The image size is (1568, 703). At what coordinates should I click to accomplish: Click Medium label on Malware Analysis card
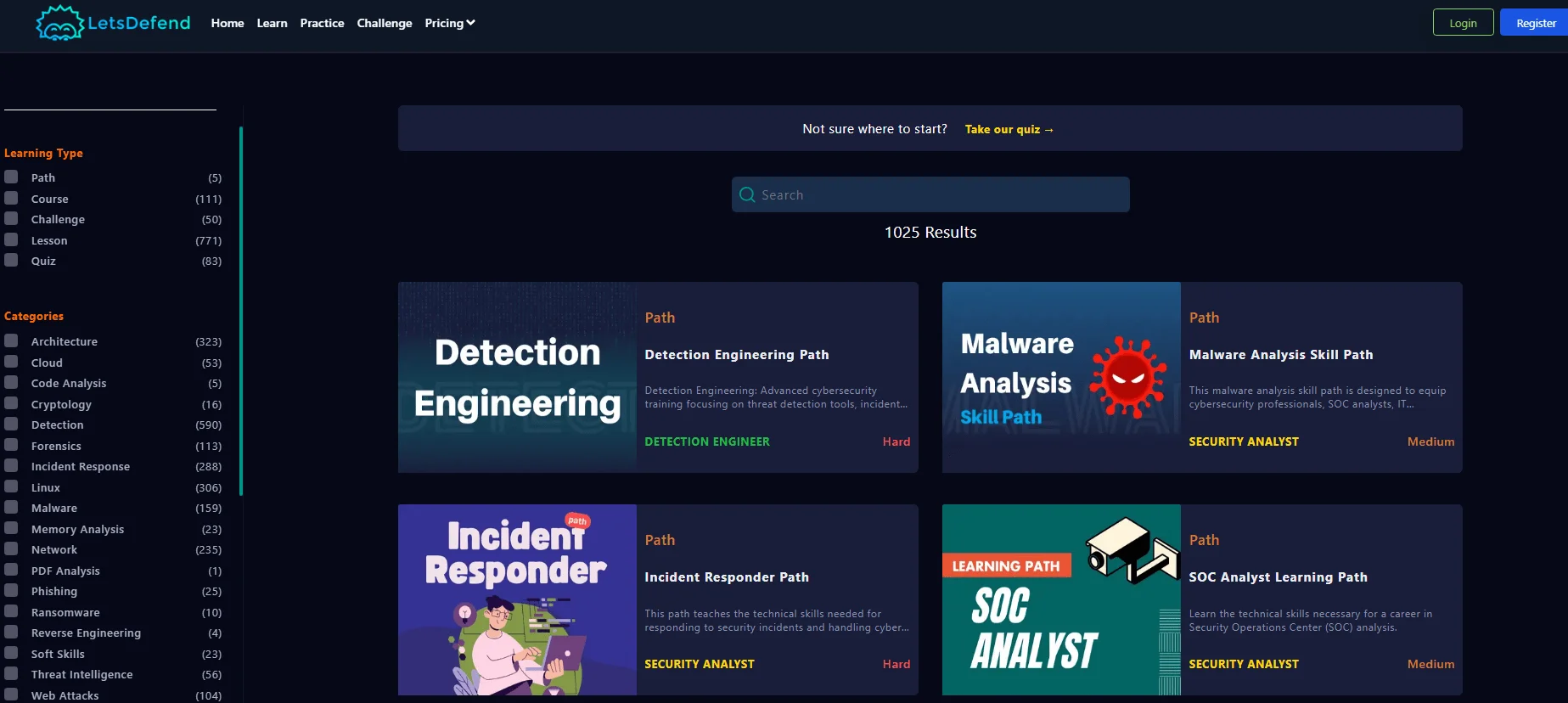pyautogui.click(x=1430, y=441)
